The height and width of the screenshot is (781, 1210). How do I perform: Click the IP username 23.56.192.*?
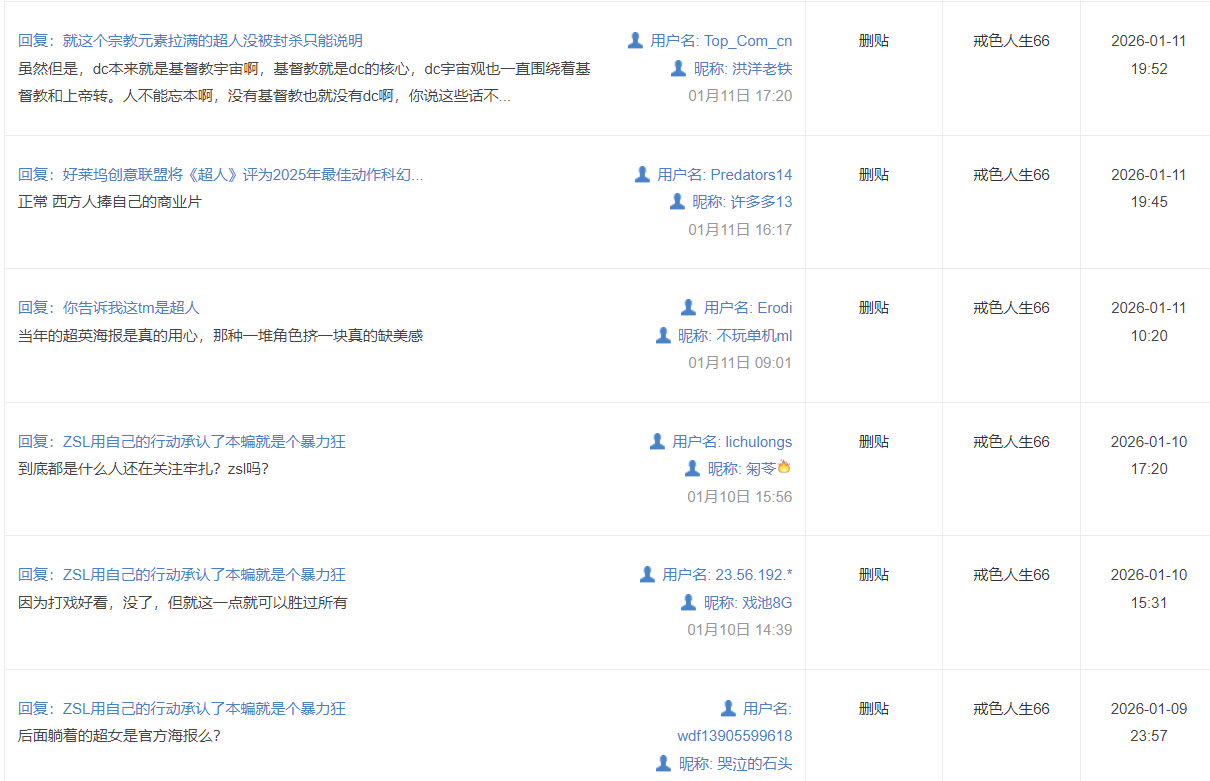pyautogui.click(x=753, y=575)
